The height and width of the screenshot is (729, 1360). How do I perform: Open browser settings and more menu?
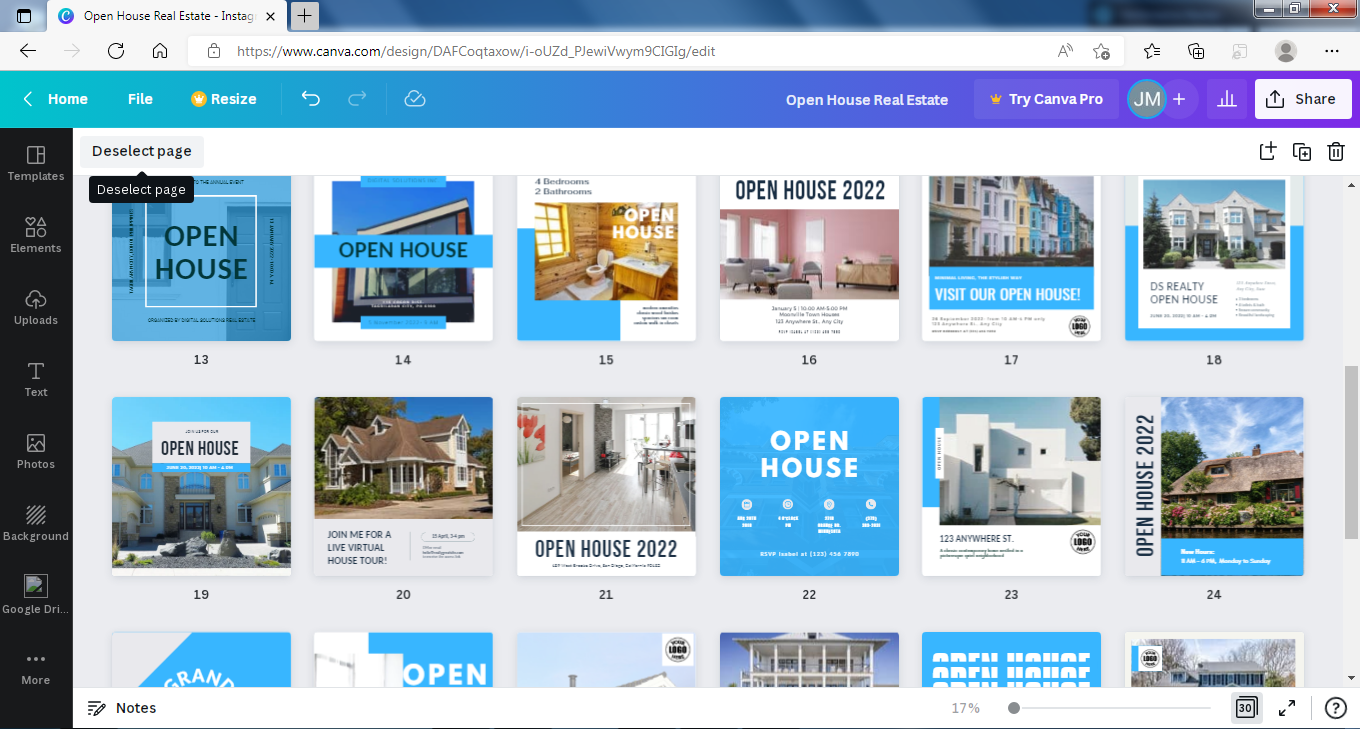click(x=1331, y=51)
